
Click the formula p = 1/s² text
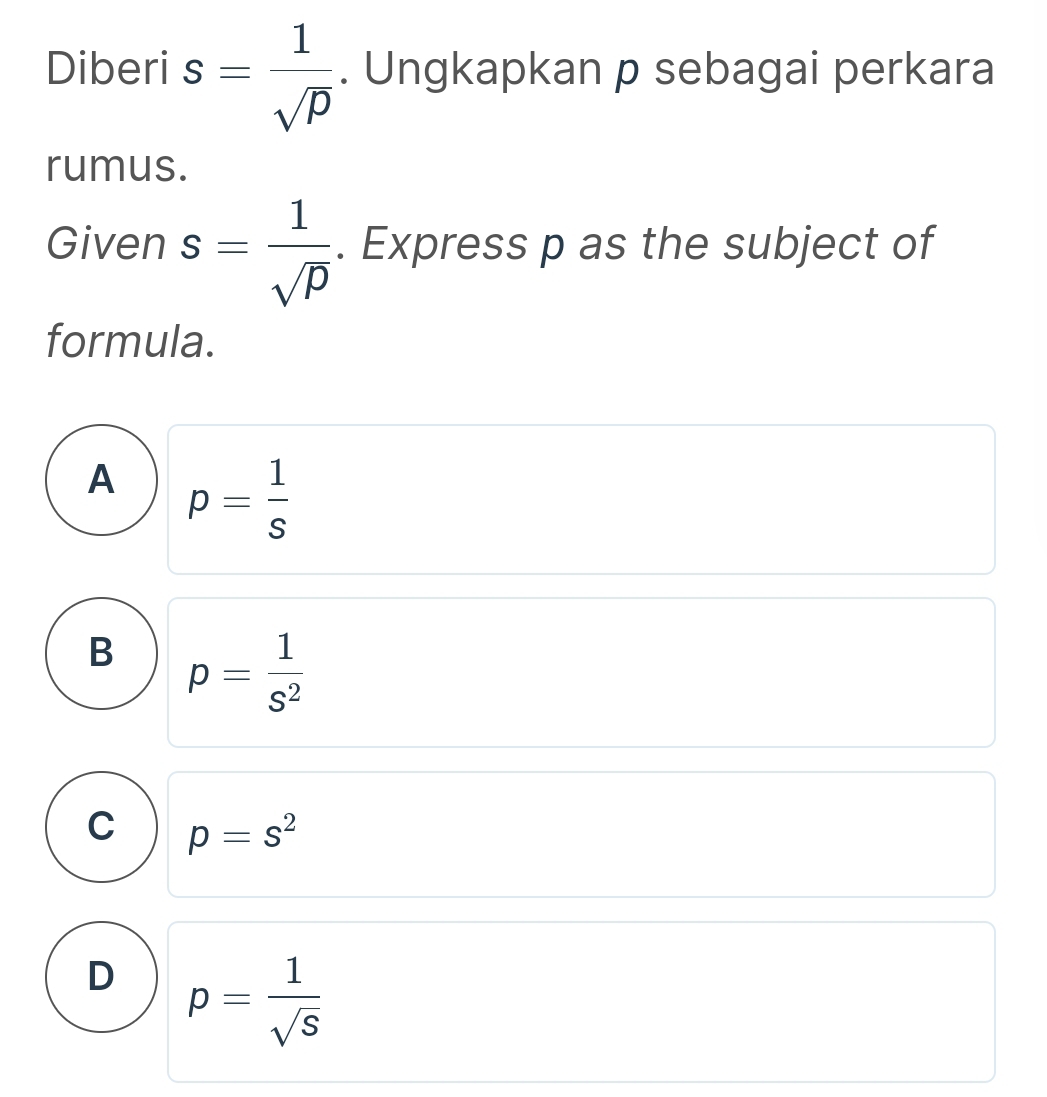(x=245, y=671)
